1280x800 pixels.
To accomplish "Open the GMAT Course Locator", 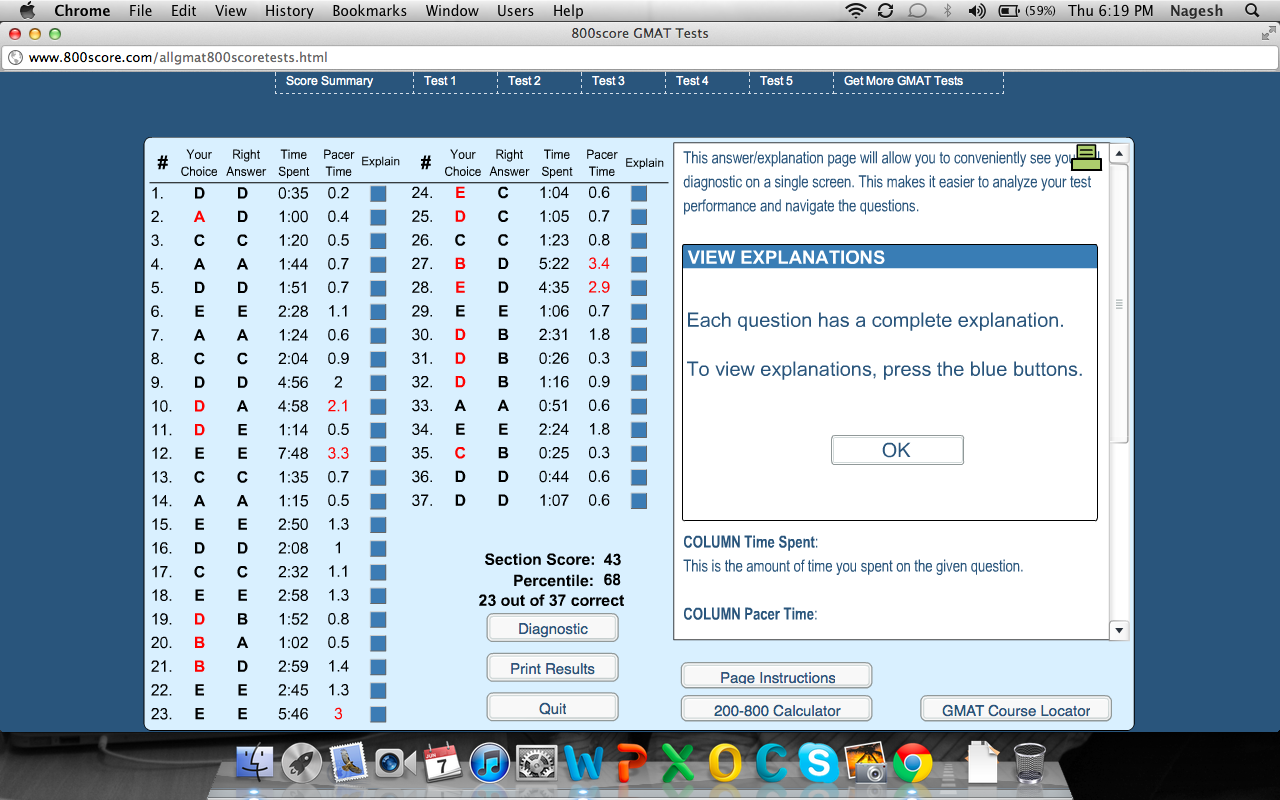I will pyautogui.click(x=1016, y=710).
